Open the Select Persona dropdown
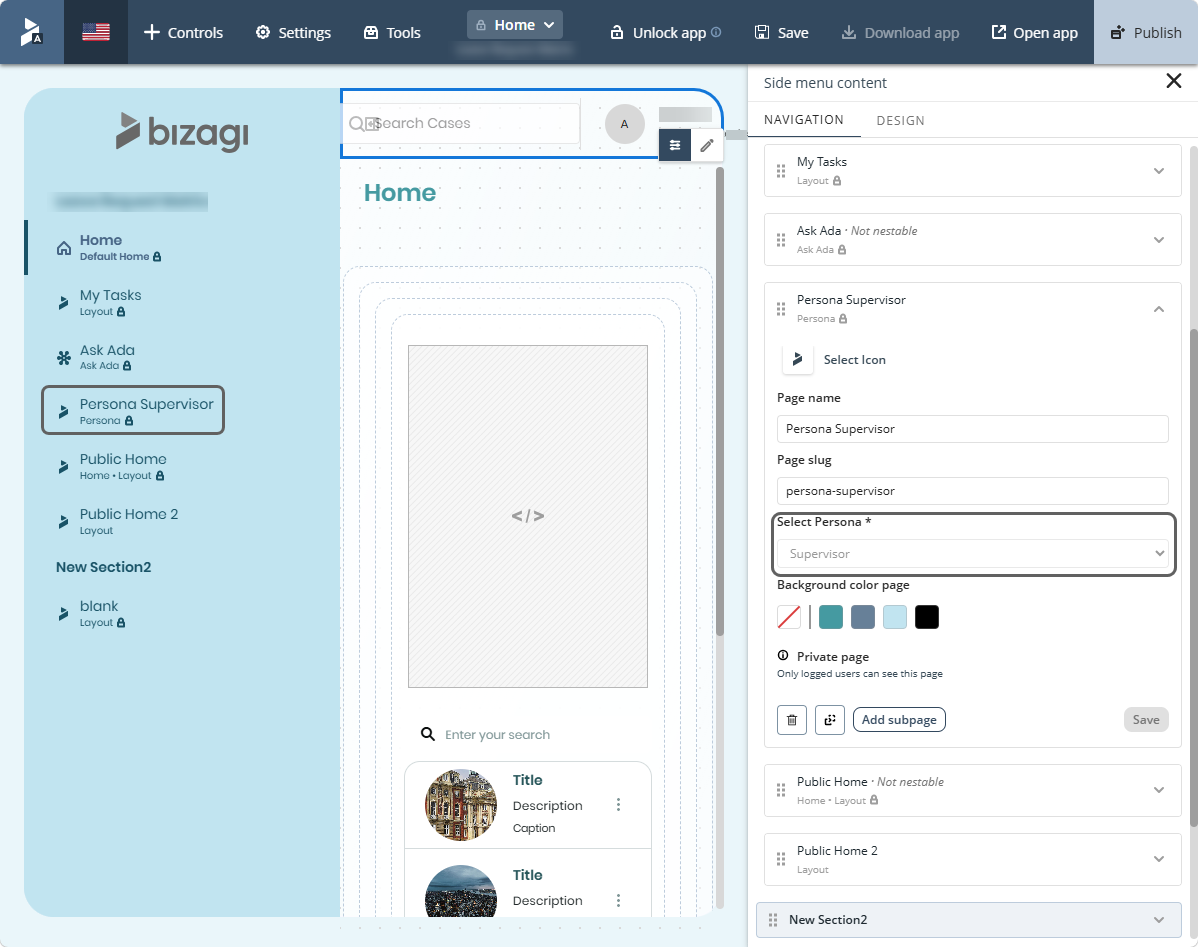The width and height of the screenshot is (1198, 947). (973, 553)
